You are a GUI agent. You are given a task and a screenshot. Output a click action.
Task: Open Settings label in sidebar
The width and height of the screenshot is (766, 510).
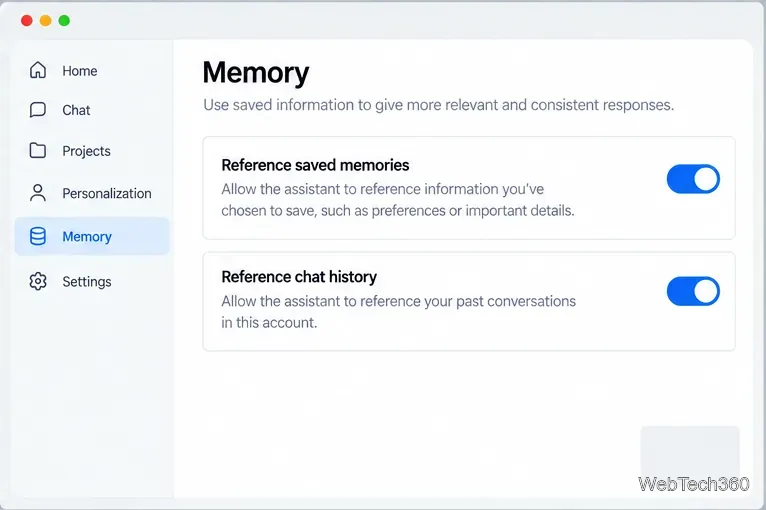[87, 281]
